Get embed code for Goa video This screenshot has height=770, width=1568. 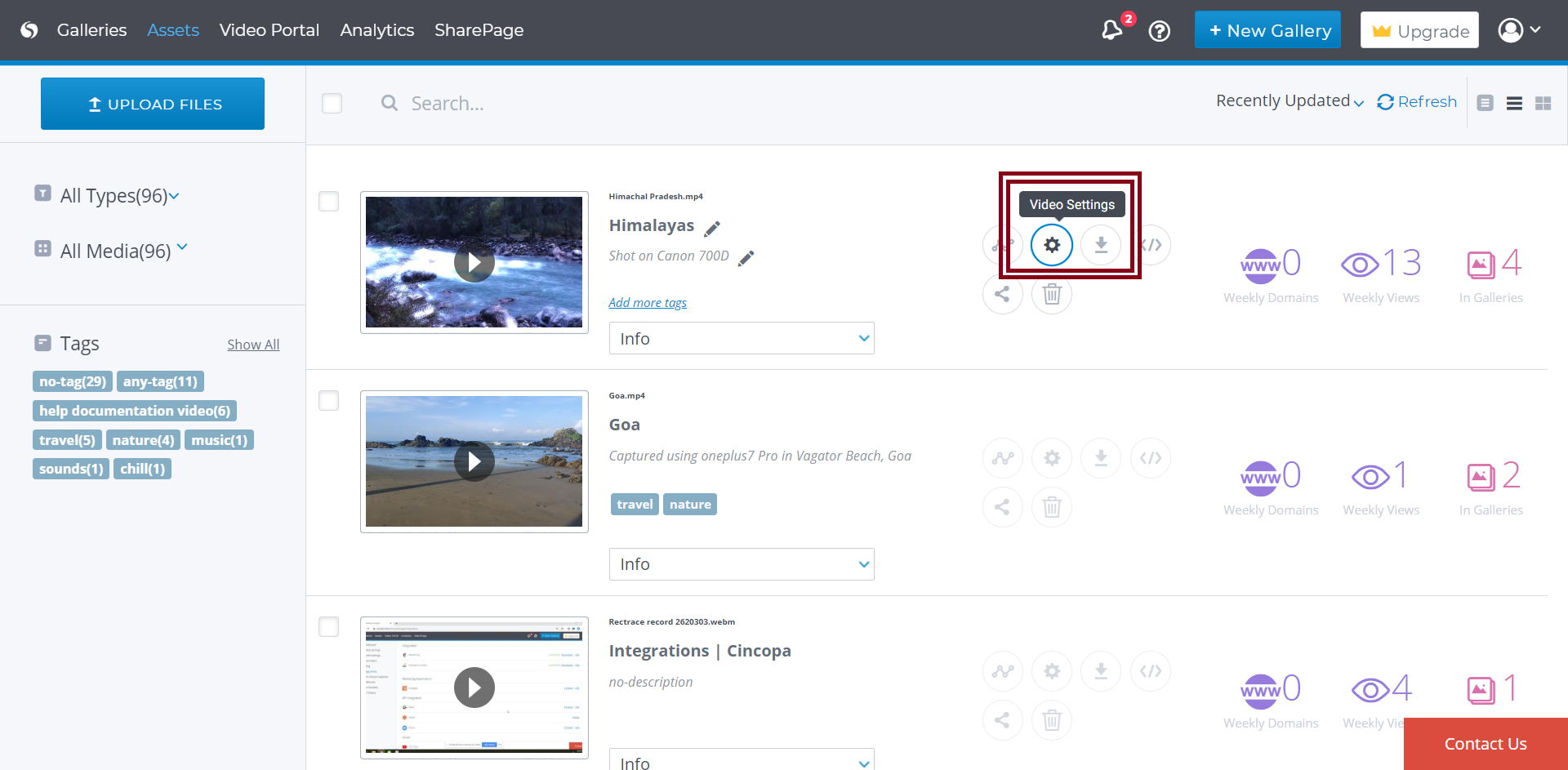point(1150,458)
